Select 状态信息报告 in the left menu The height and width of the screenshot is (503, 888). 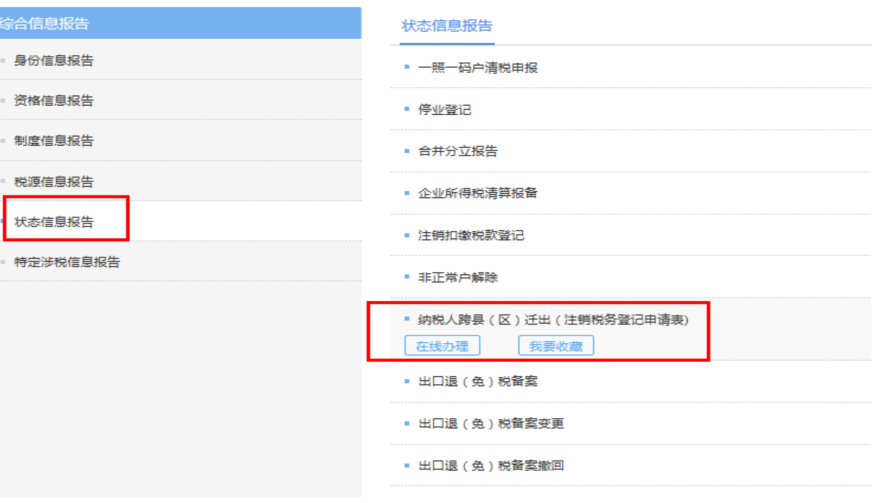(x=54, y=222)
